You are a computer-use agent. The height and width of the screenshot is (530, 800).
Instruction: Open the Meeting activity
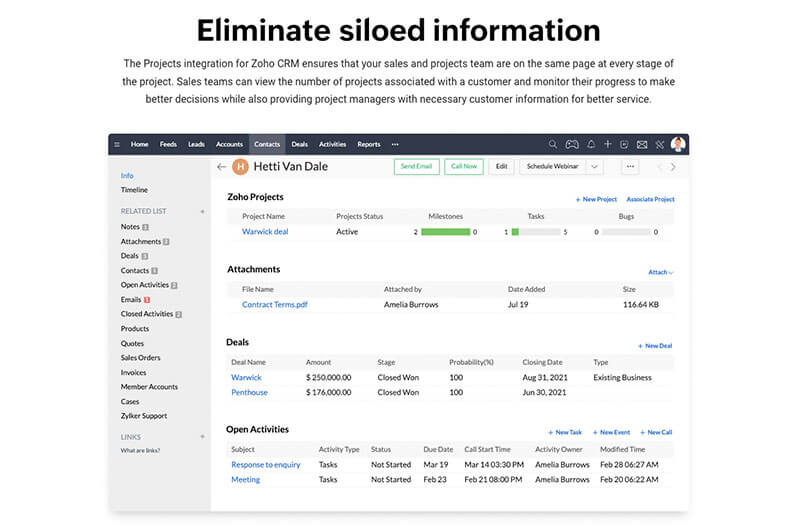245,479
